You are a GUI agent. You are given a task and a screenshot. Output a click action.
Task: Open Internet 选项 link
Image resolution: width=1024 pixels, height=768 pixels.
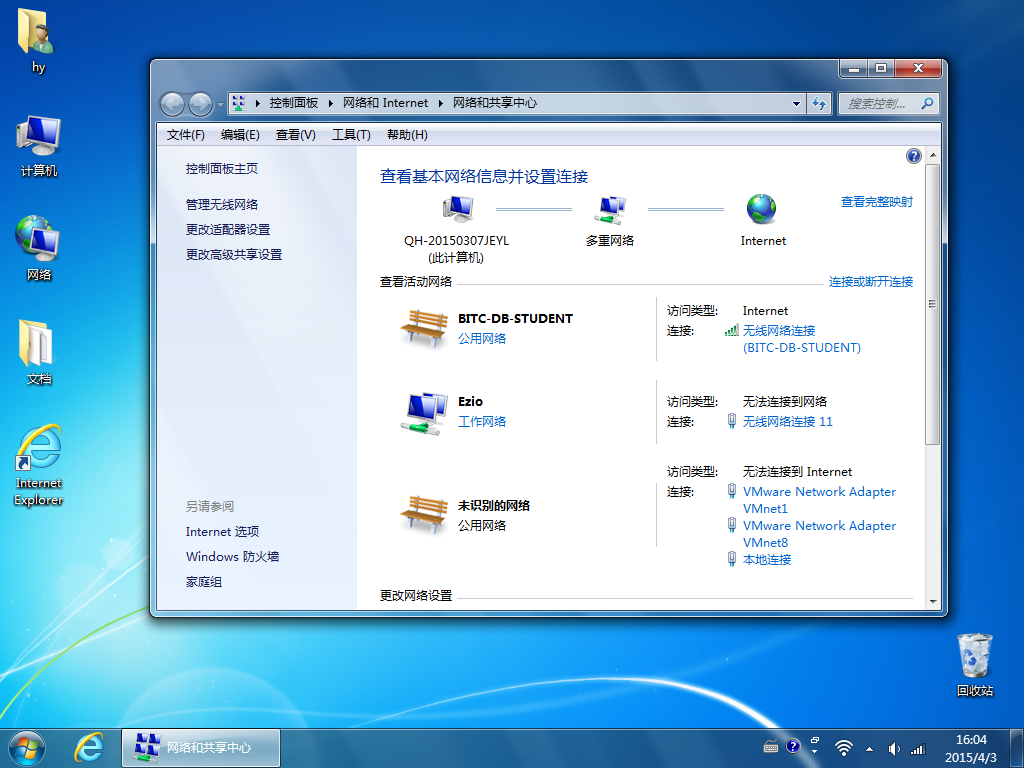pyautogui.click(x=222, y=532)
